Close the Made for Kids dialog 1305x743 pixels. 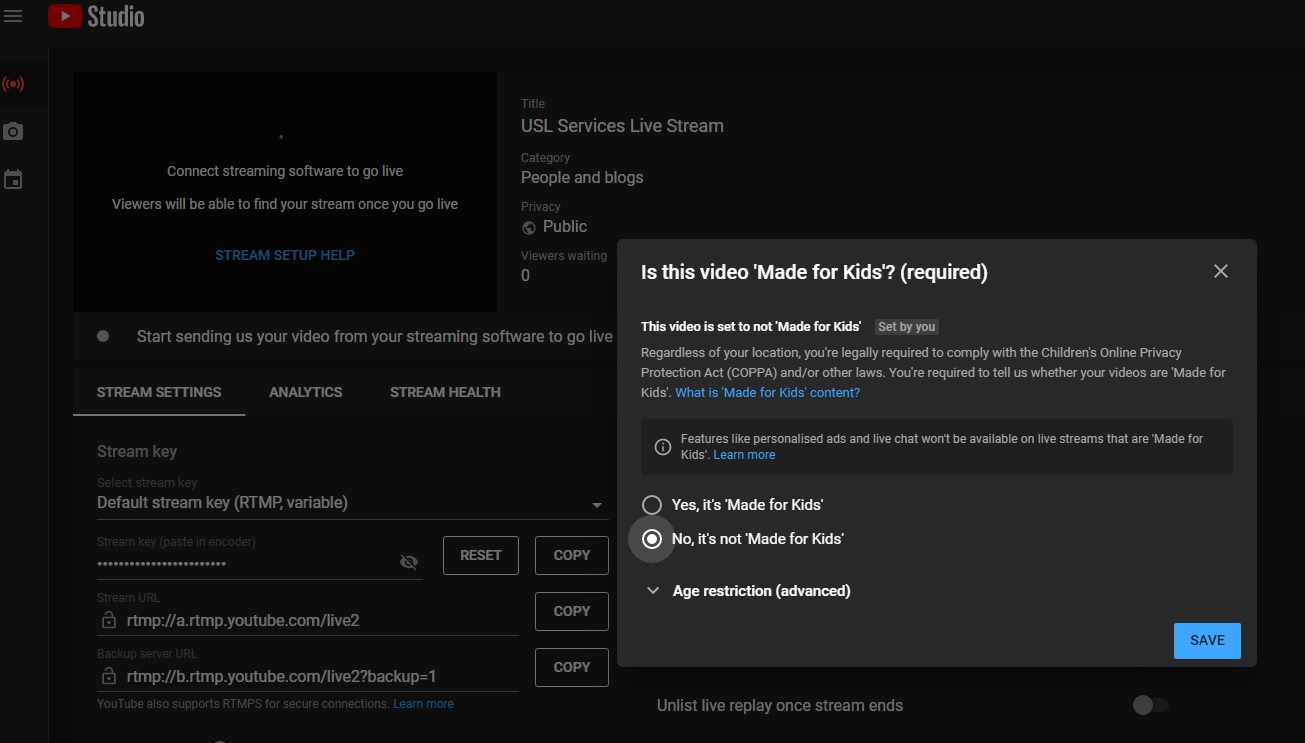click(x=1220, y=271)
